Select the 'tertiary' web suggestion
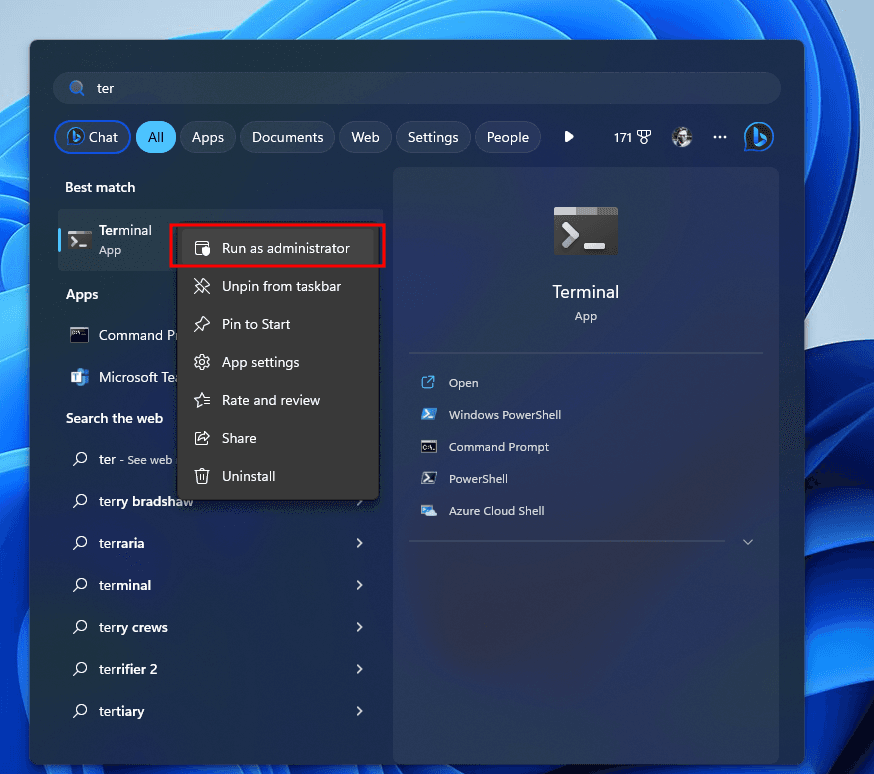The width and height of the screenshot is (874, 774). pos(220,711)
